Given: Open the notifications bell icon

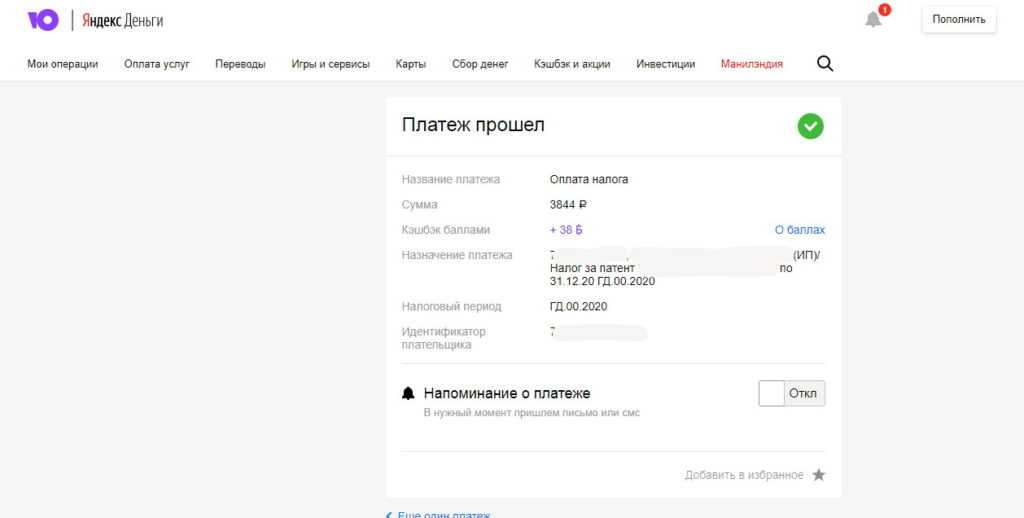Looking at the screenshot, I should pyautogui.click(x=873, y=19).
